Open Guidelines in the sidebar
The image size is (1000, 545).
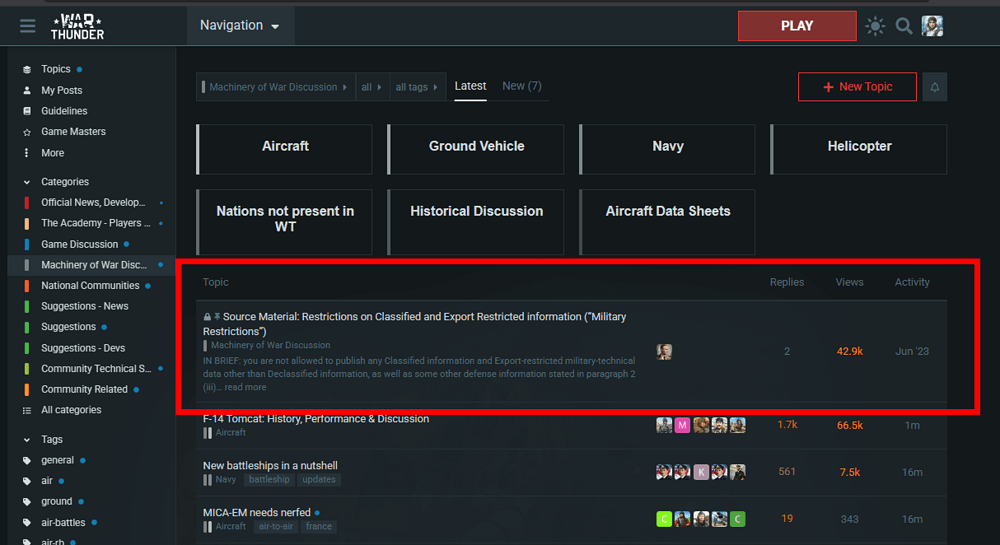64,111
